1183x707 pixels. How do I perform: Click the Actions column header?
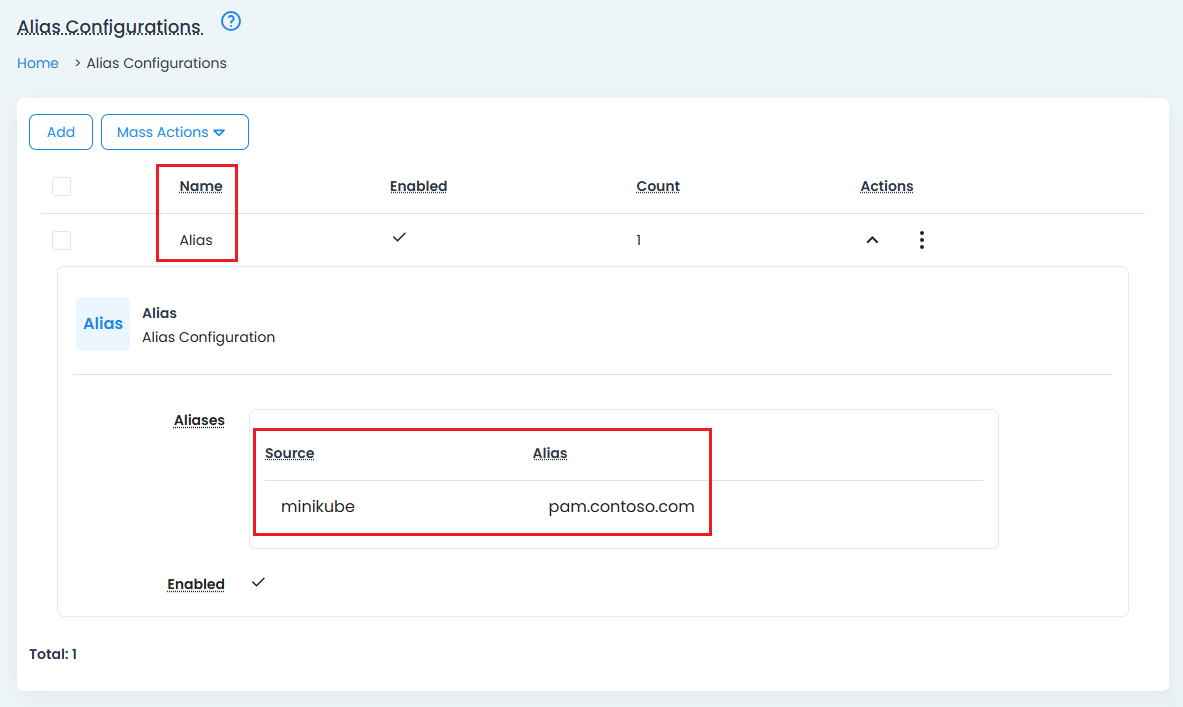[887, 186]
